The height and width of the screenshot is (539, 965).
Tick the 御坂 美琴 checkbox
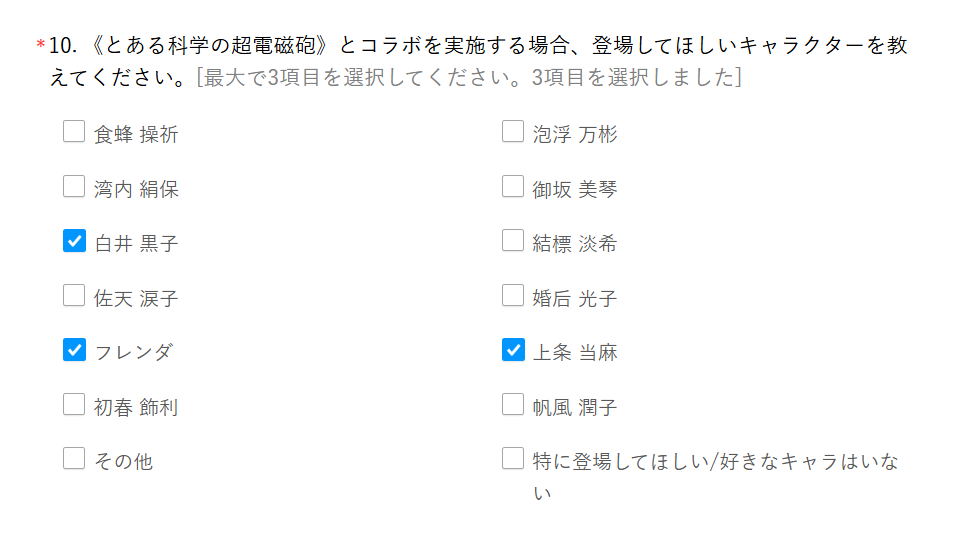pyautogui.click(x=513, y=186)
